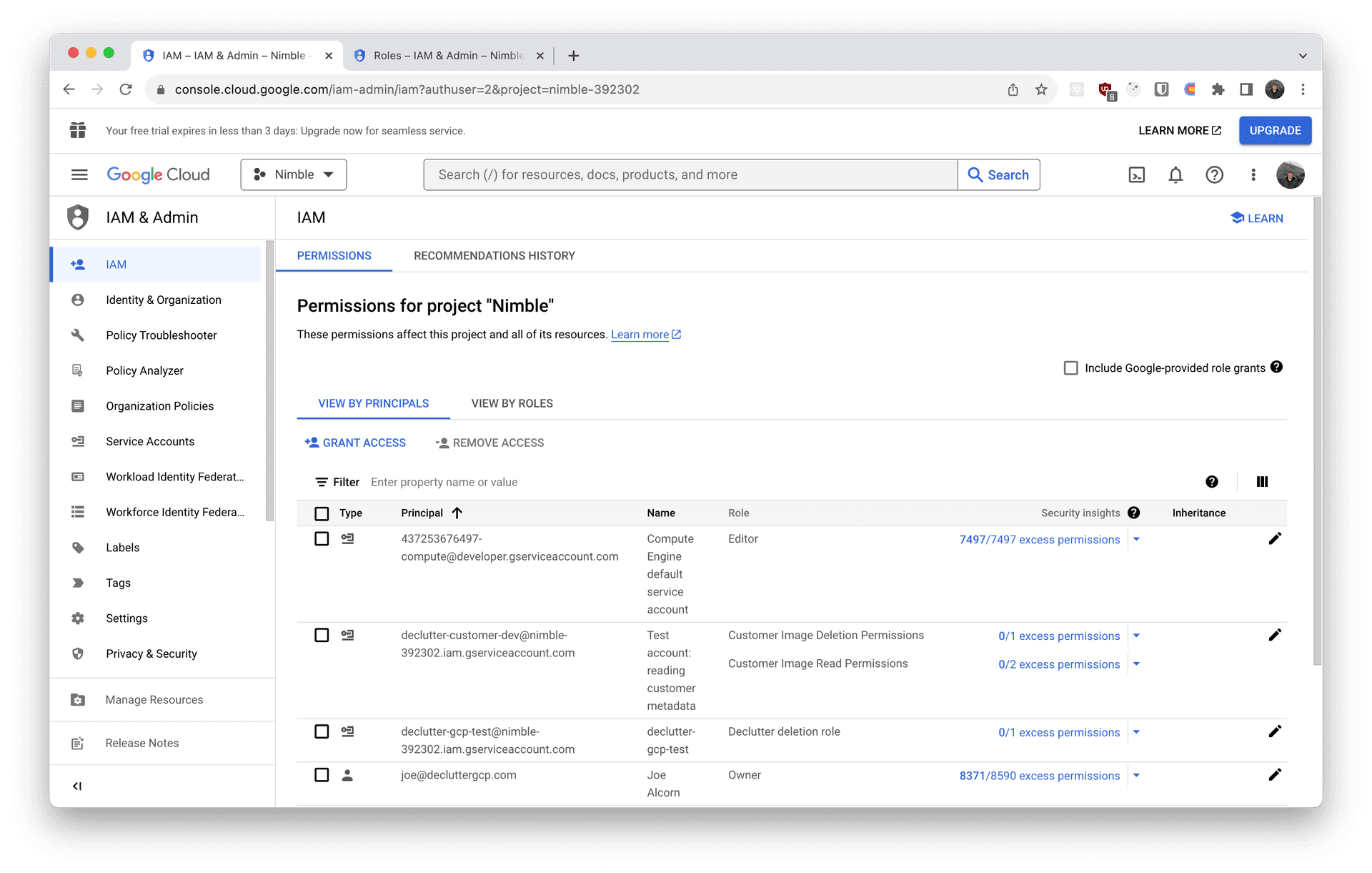
Task: Click the blue Upgrade button
Action: click(1275, 130)
